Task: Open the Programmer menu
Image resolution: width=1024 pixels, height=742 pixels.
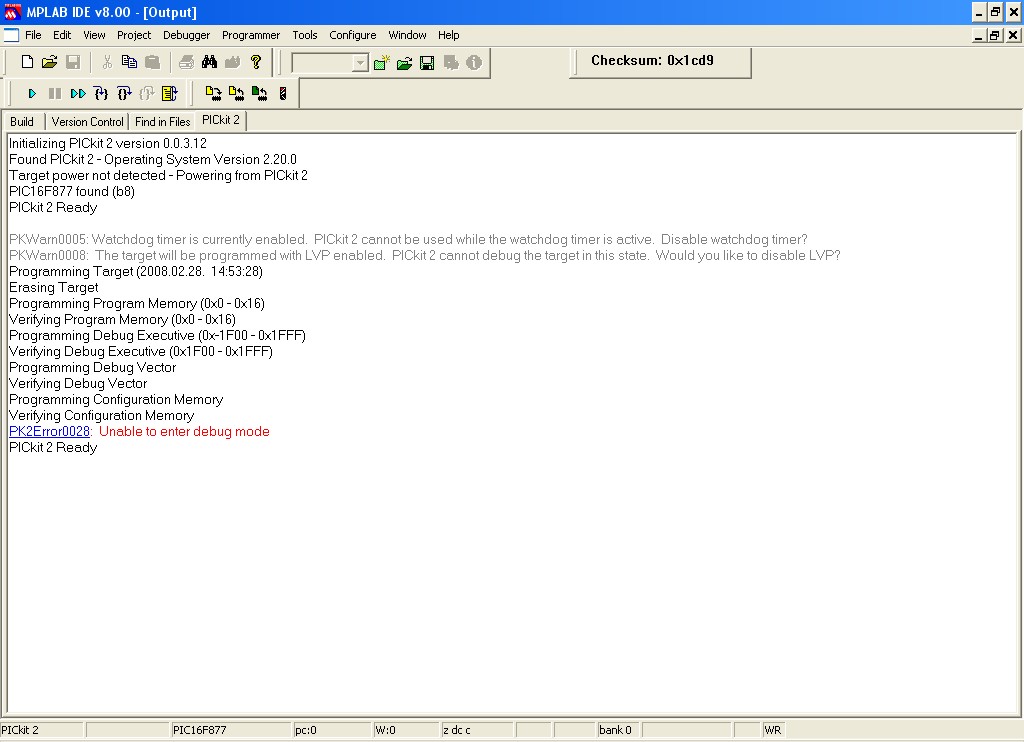Action: click(251, 35)
